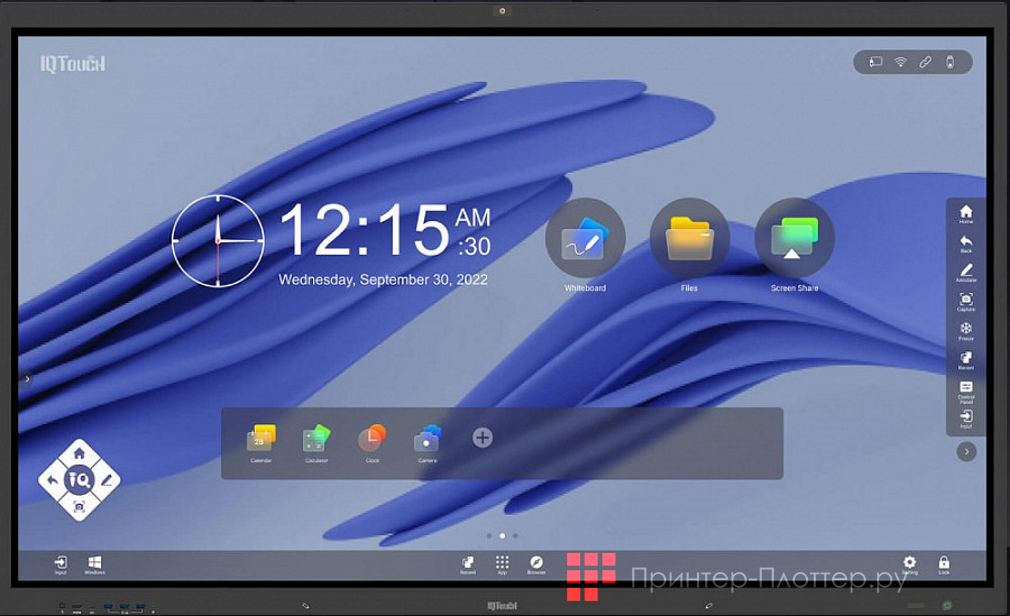Open the Calculator shortcut in the dock

(316, 439)
